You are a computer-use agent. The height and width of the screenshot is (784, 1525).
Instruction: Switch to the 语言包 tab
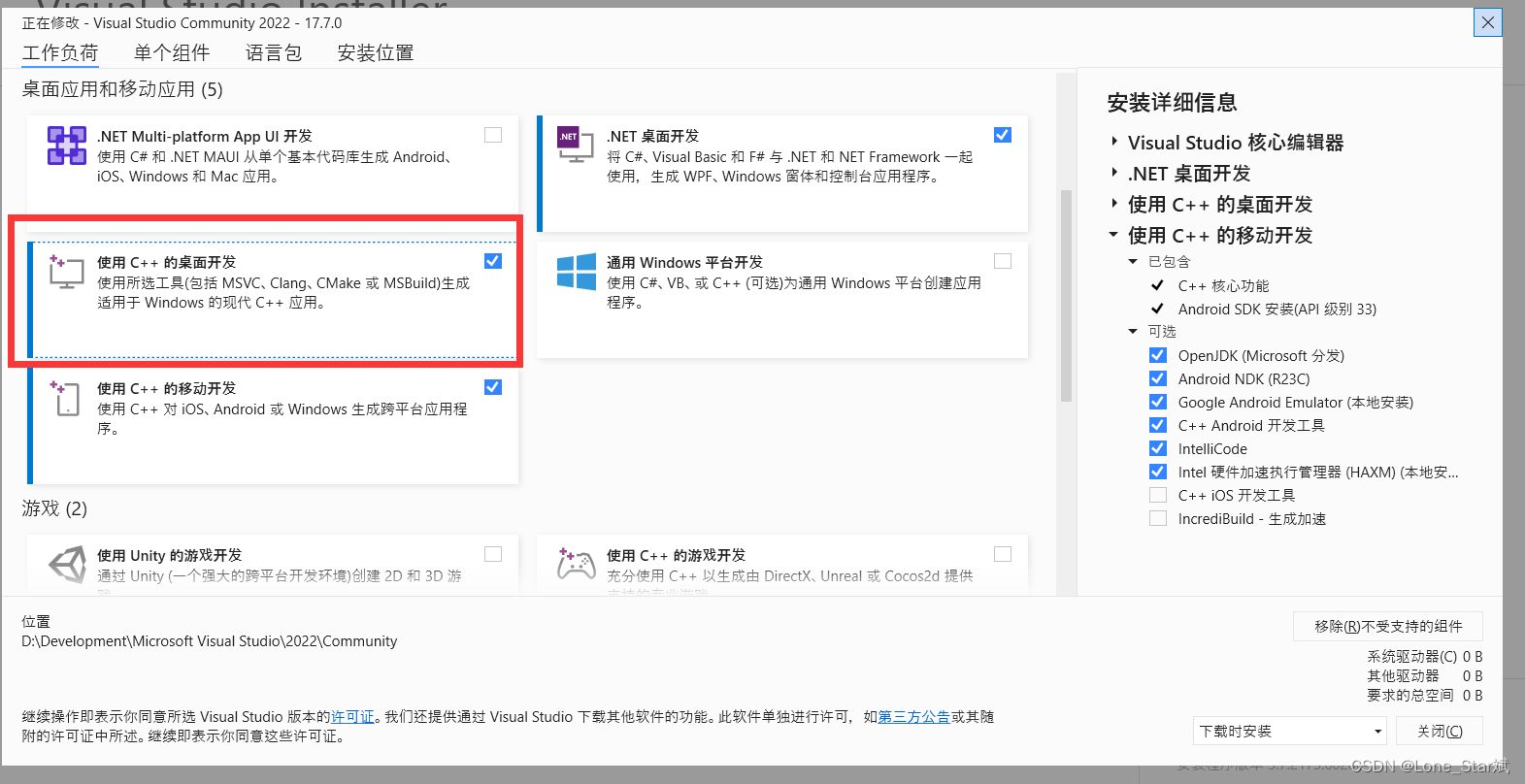tap(274, 52)
